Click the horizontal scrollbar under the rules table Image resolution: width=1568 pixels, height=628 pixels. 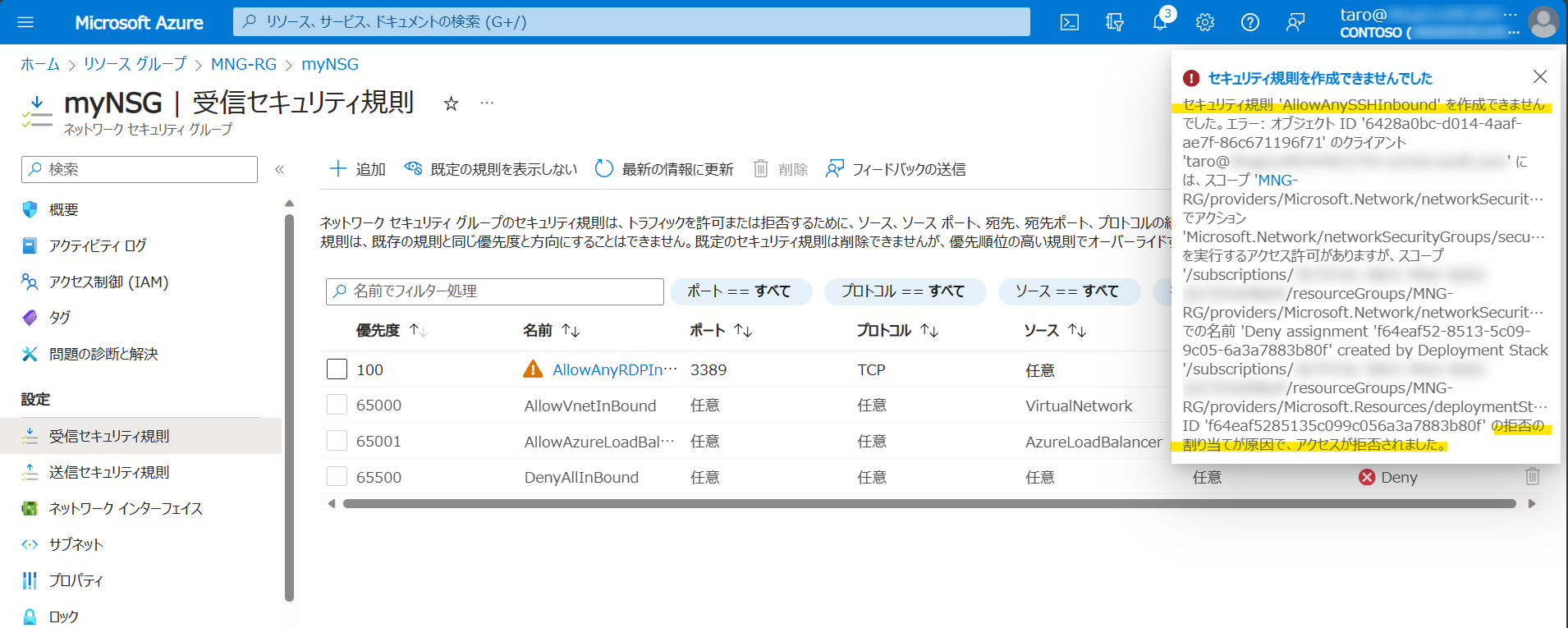[929, 503]
